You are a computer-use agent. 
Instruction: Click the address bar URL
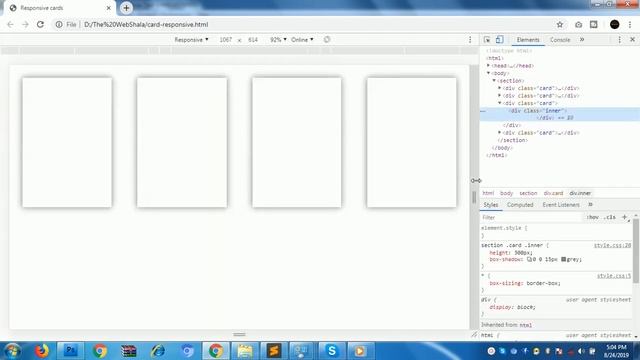[x=146, y=24]
